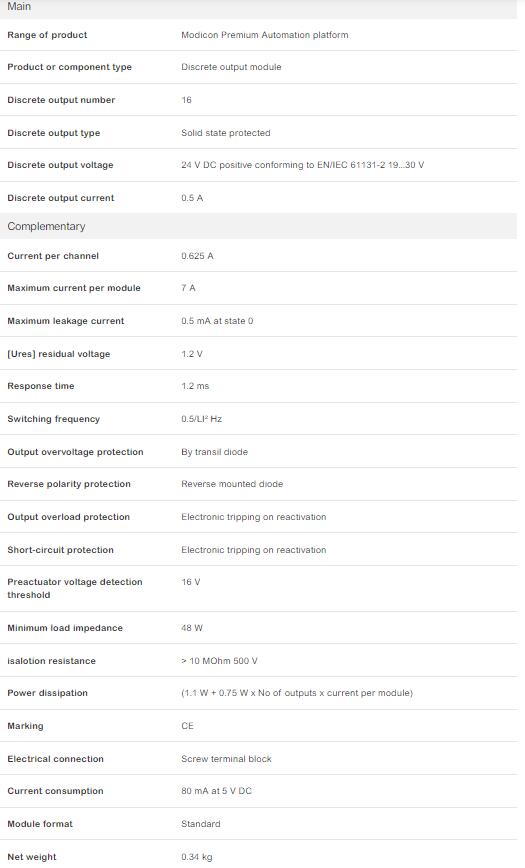Click Screw terminal block value

[226, 759]
